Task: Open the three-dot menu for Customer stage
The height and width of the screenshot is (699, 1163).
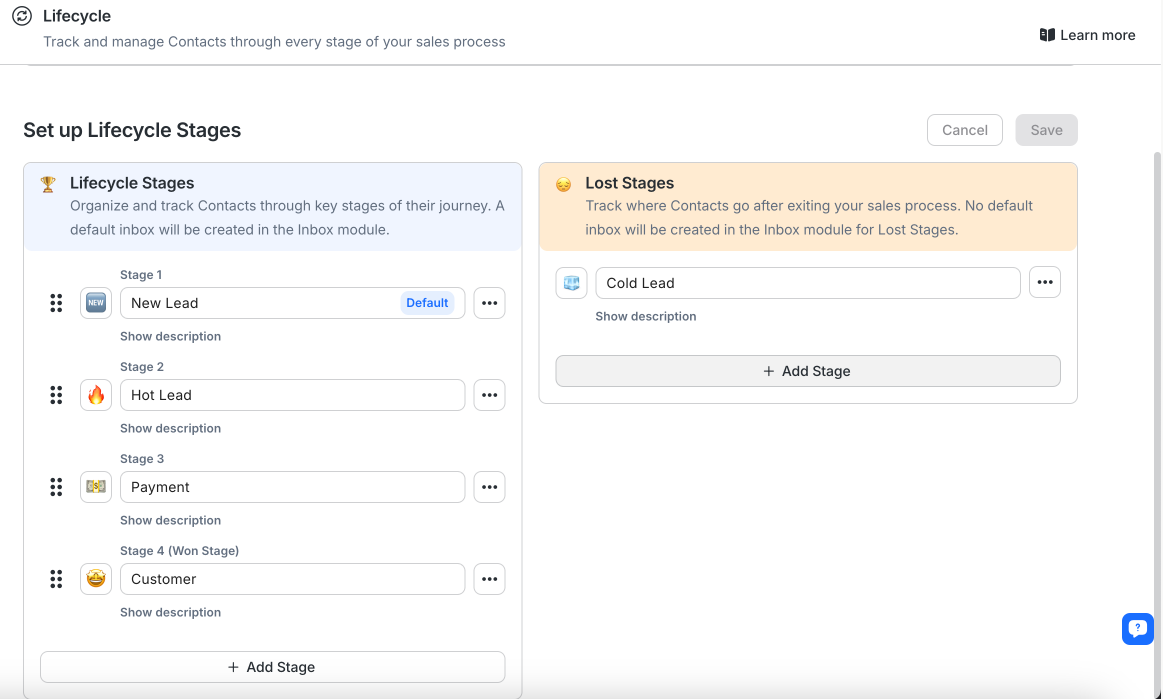Action: click(489, 579)
